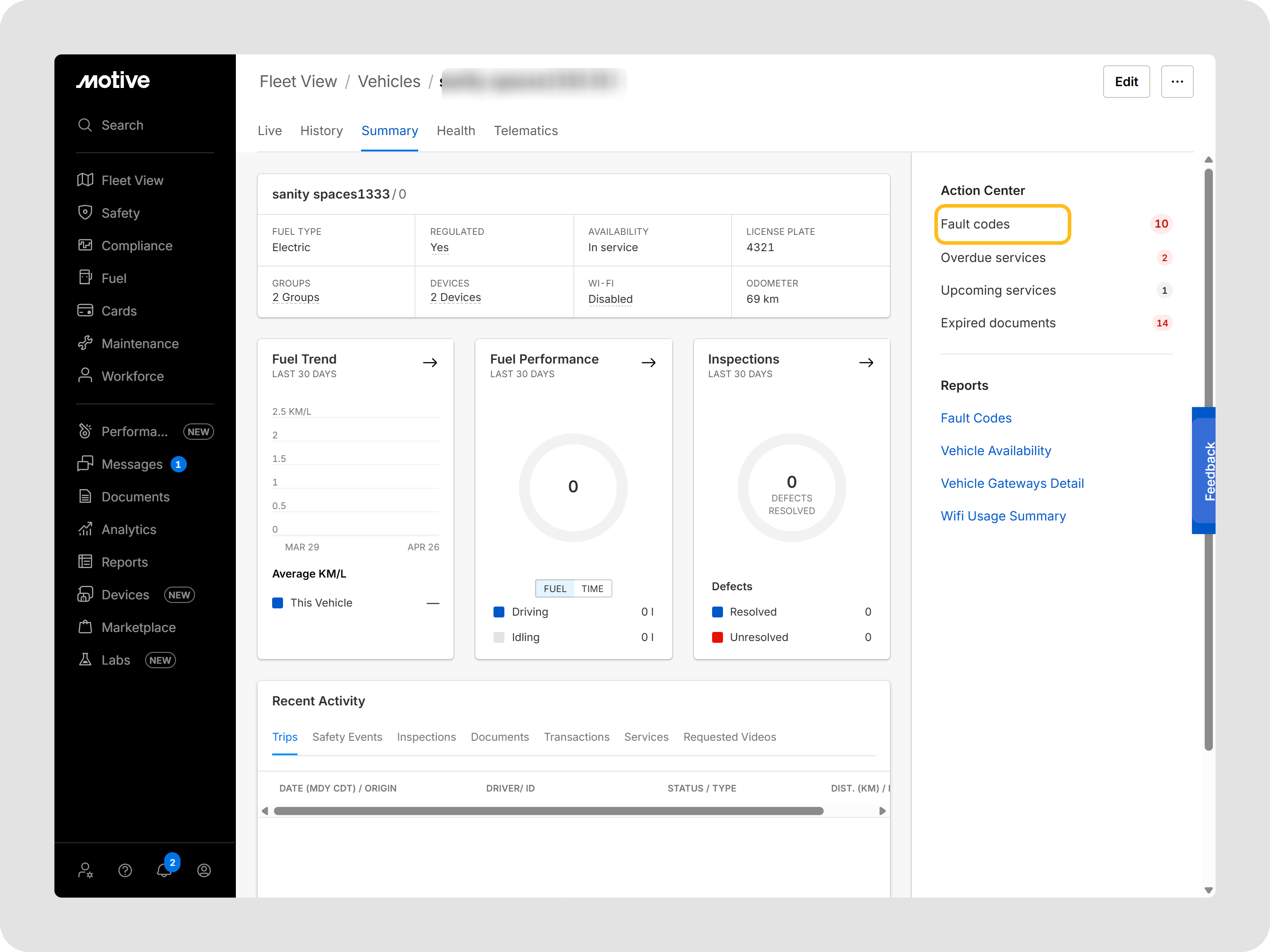
Task: Go to Fleet View breadcrumb
Action: [x=298, y=82]
